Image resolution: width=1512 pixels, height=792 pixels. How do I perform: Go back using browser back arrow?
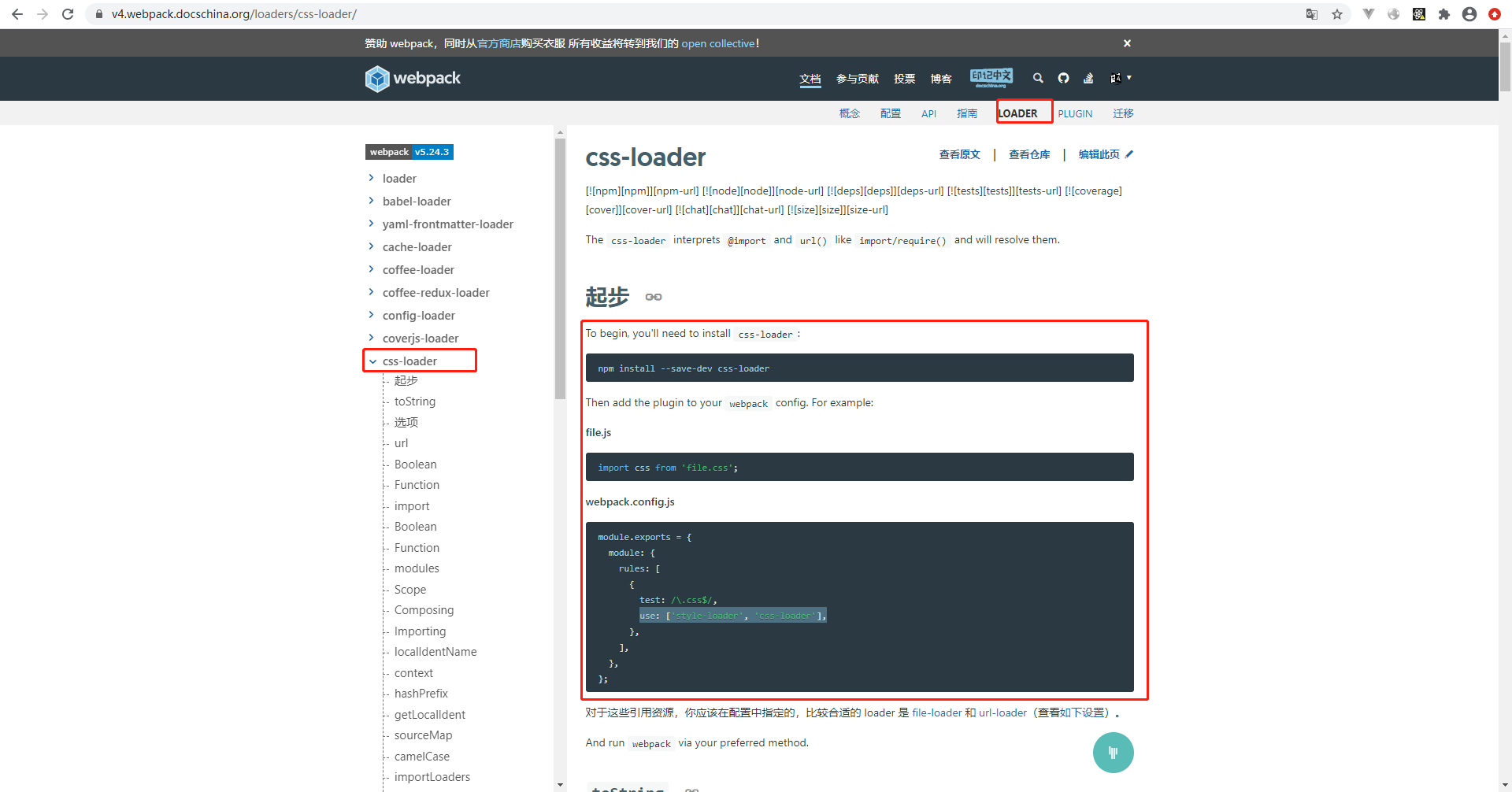pyautogui.click(x=17, y=14)
